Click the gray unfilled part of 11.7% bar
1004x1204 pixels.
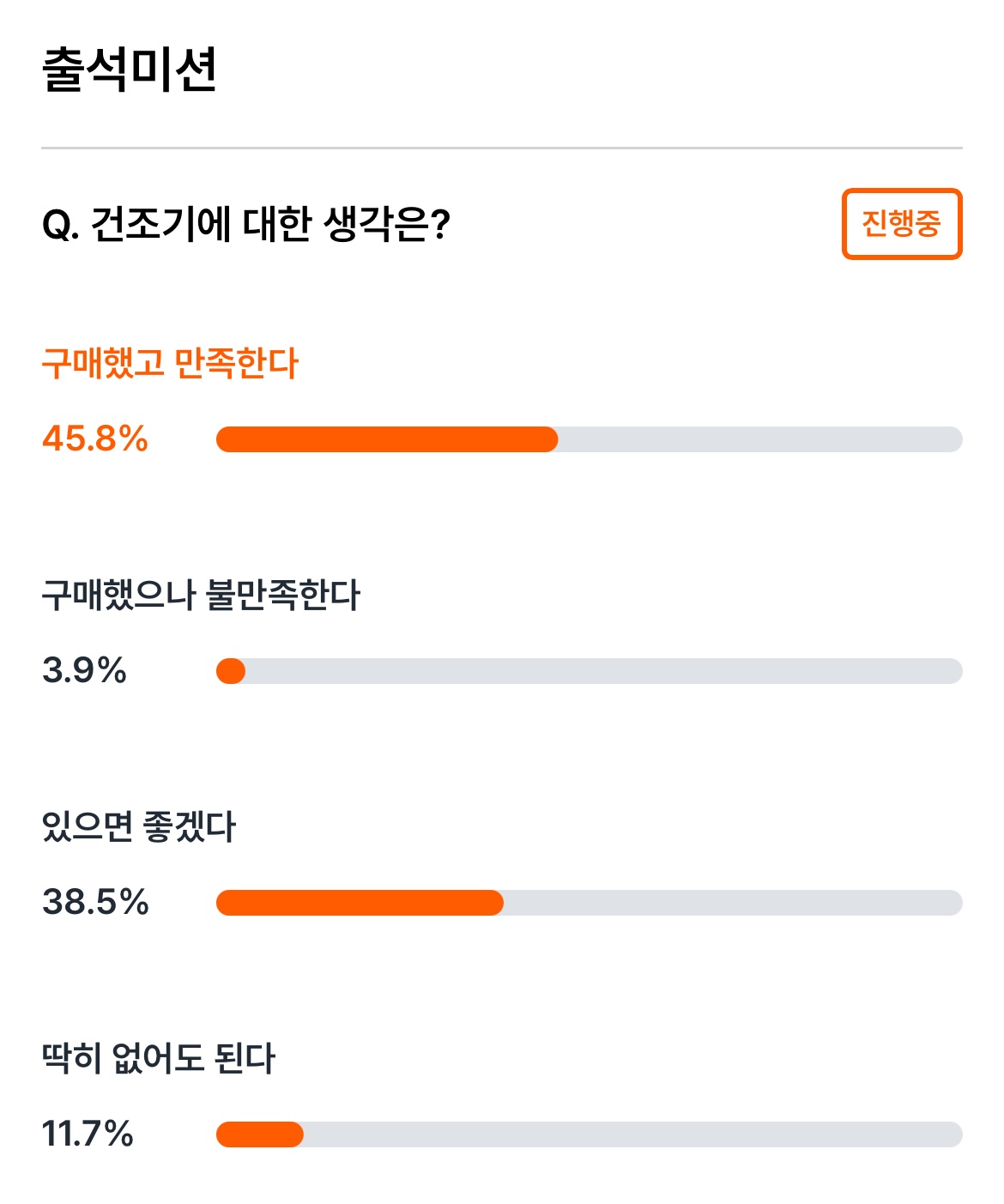pyautogui.click(x=633, y=1134)
